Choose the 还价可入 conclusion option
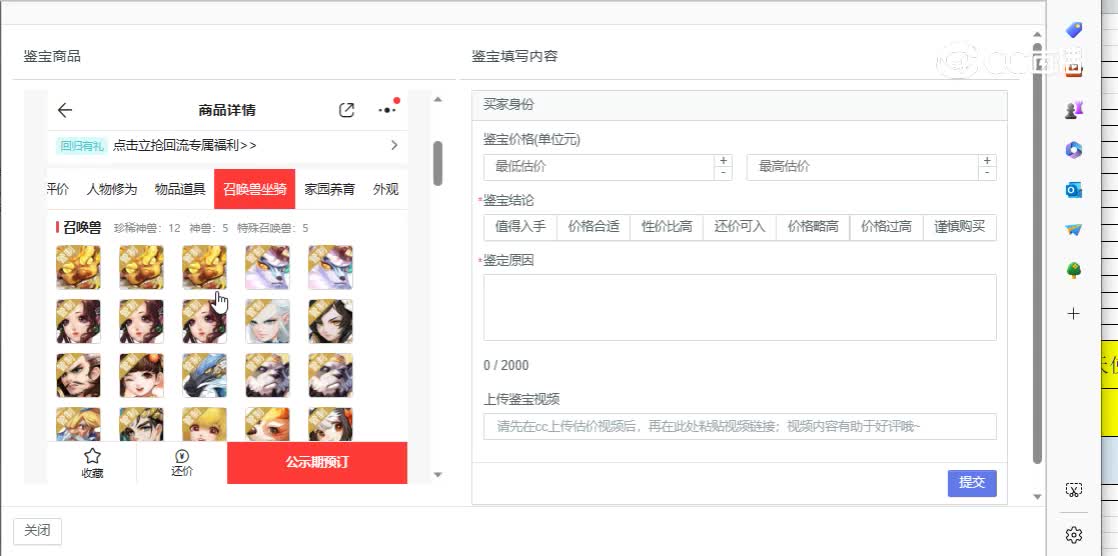The image size is (1118, 556). [x=740, y=227]
